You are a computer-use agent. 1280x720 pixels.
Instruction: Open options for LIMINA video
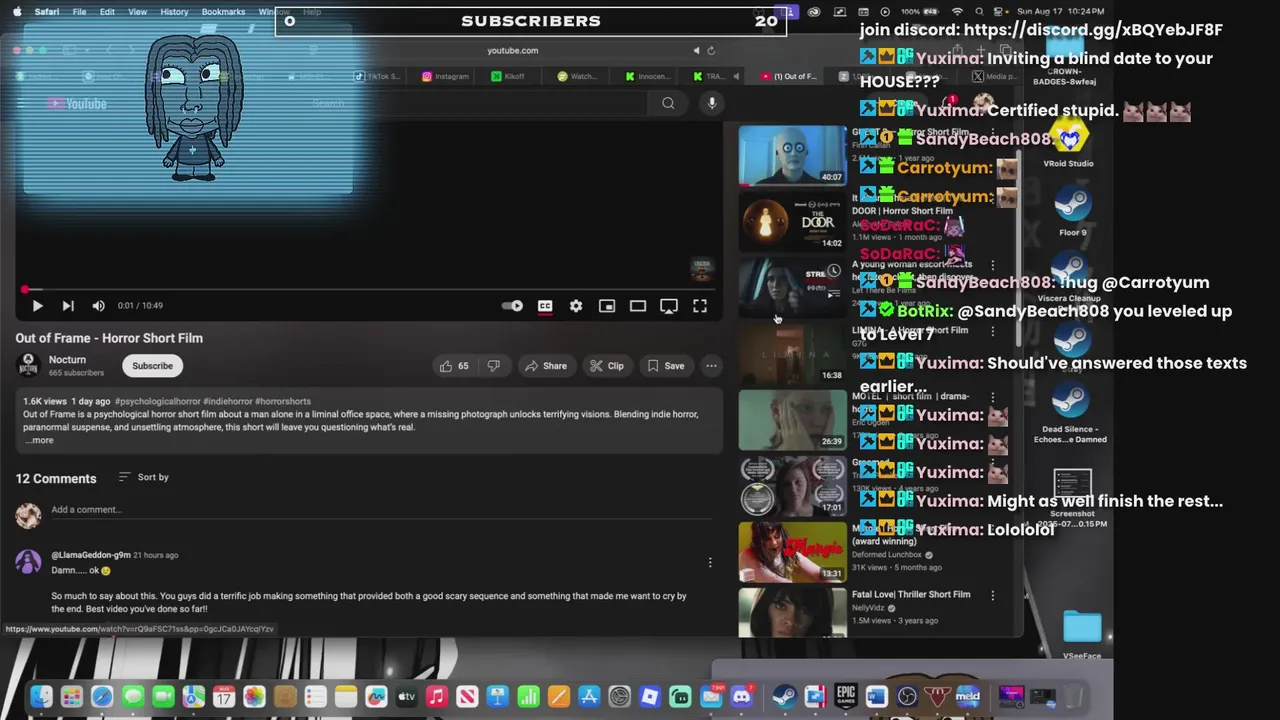coord(992,331)
